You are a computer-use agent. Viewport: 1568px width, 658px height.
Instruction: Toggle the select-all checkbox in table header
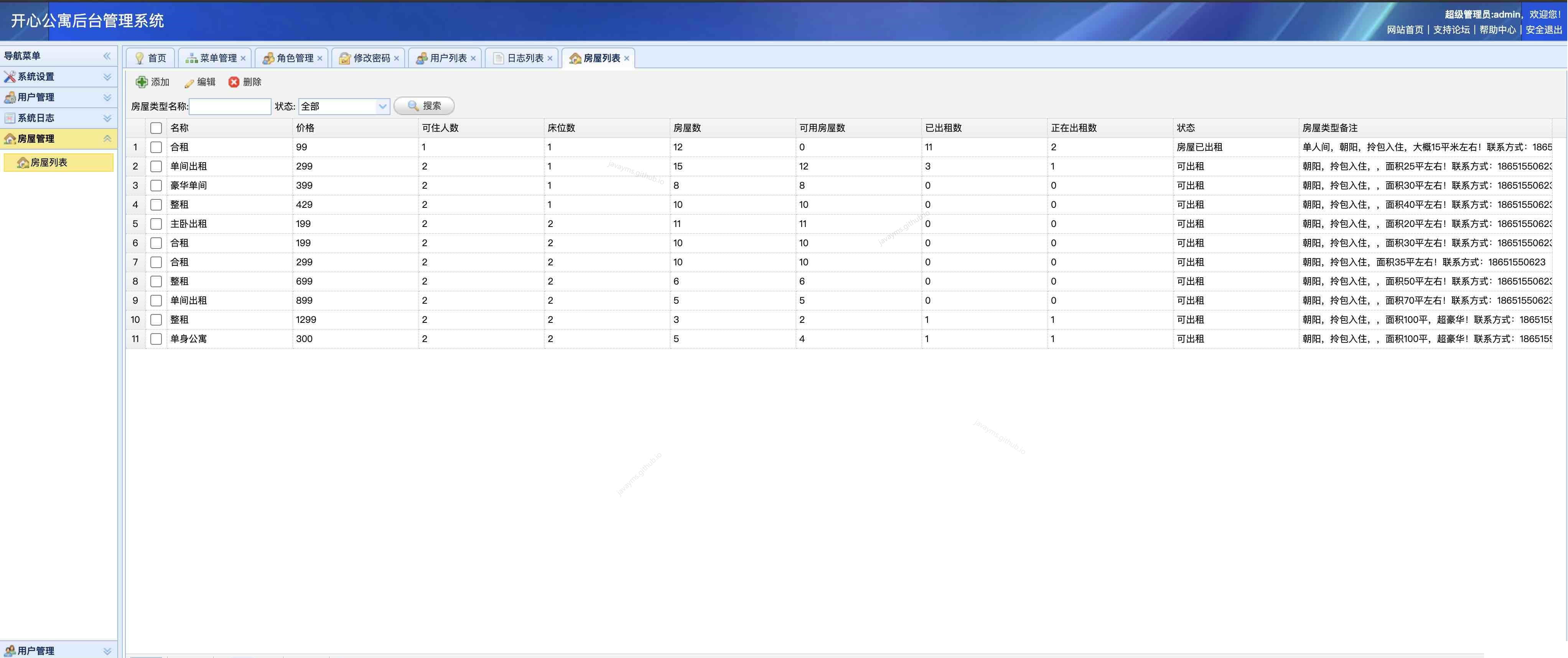point(156,128)
